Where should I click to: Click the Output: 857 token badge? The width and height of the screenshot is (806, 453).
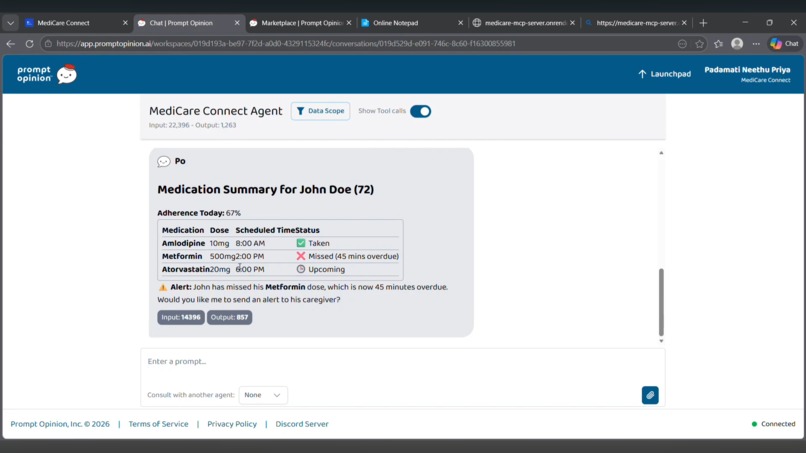coord(229,317)
